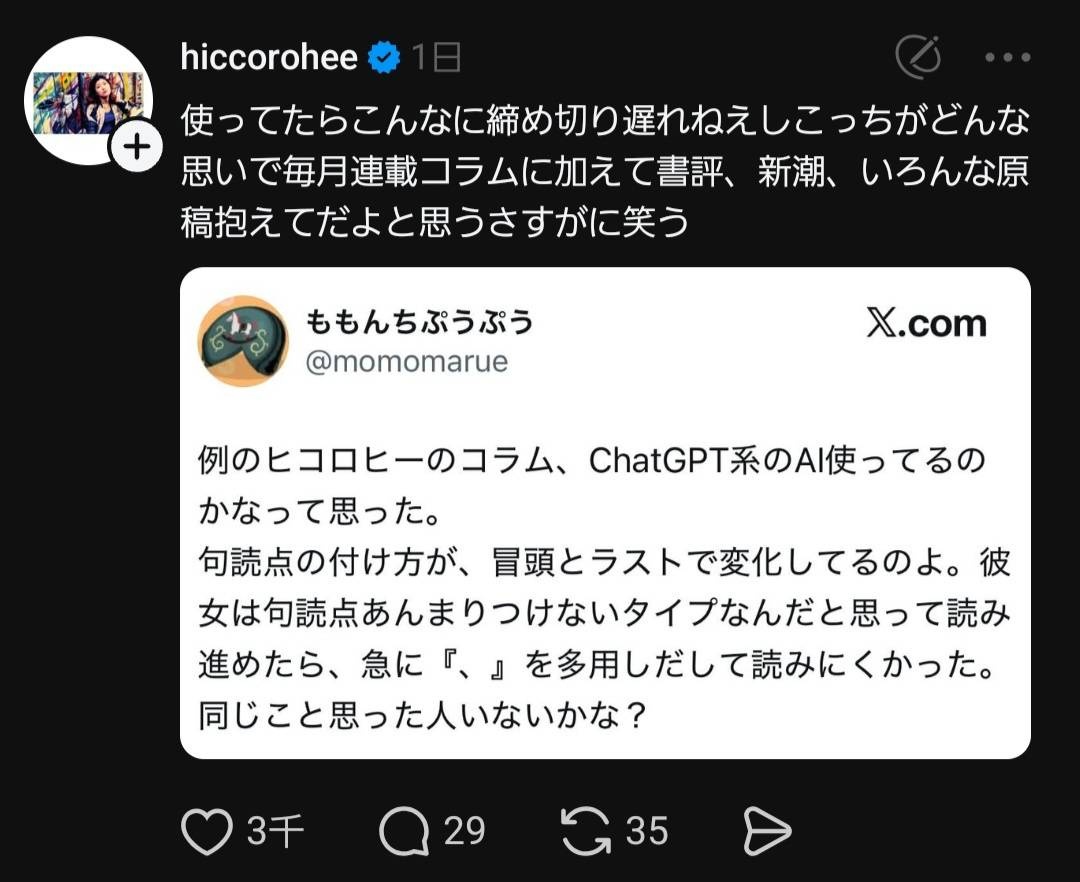Click the blue verified badge
This screenshot has height=882, width=1080.
pyautogui.click(x=384, y=57)
